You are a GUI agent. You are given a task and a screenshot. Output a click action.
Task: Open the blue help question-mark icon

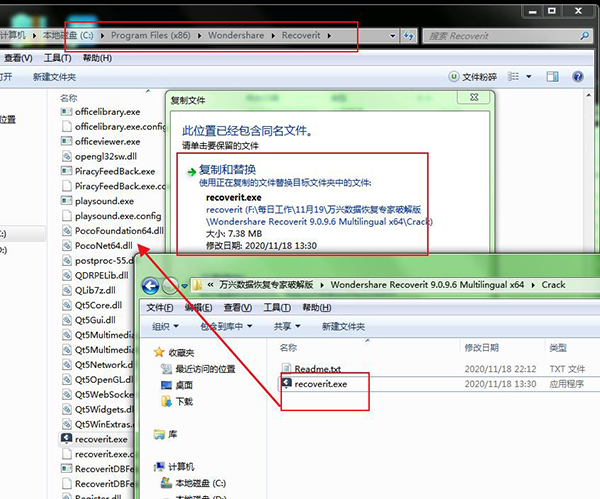click(577, 77)
